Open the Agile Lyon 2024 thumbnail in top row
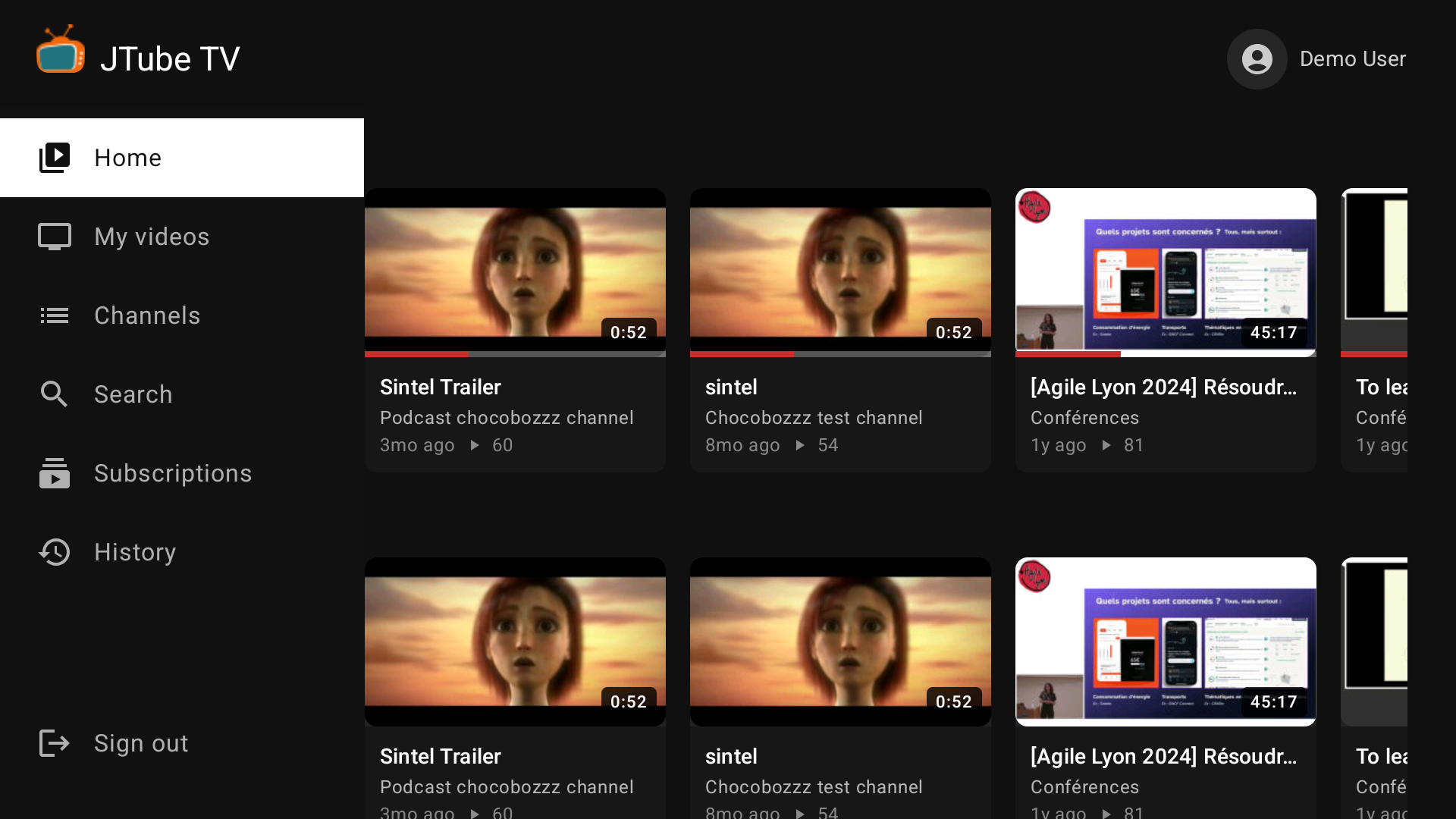The image size is (1456, 819). point(1166,270)
